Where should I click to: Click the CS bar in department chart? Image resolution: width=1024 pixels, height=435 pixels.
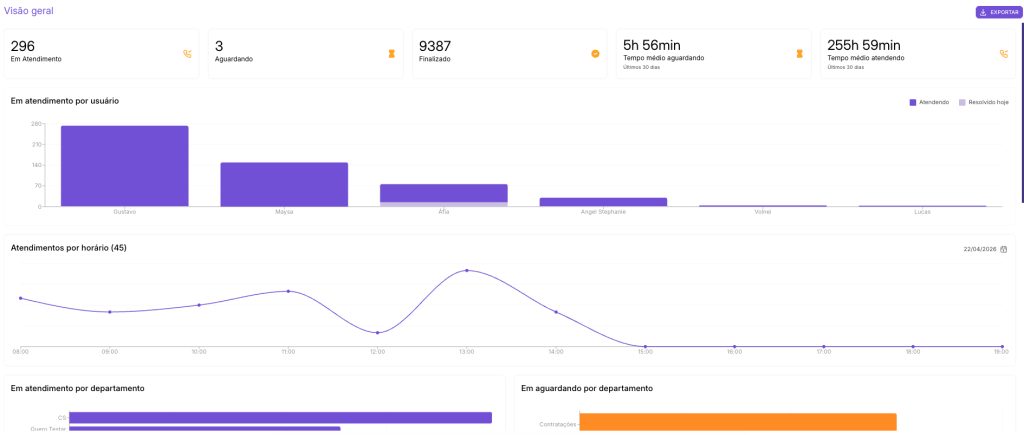[280, 417]
